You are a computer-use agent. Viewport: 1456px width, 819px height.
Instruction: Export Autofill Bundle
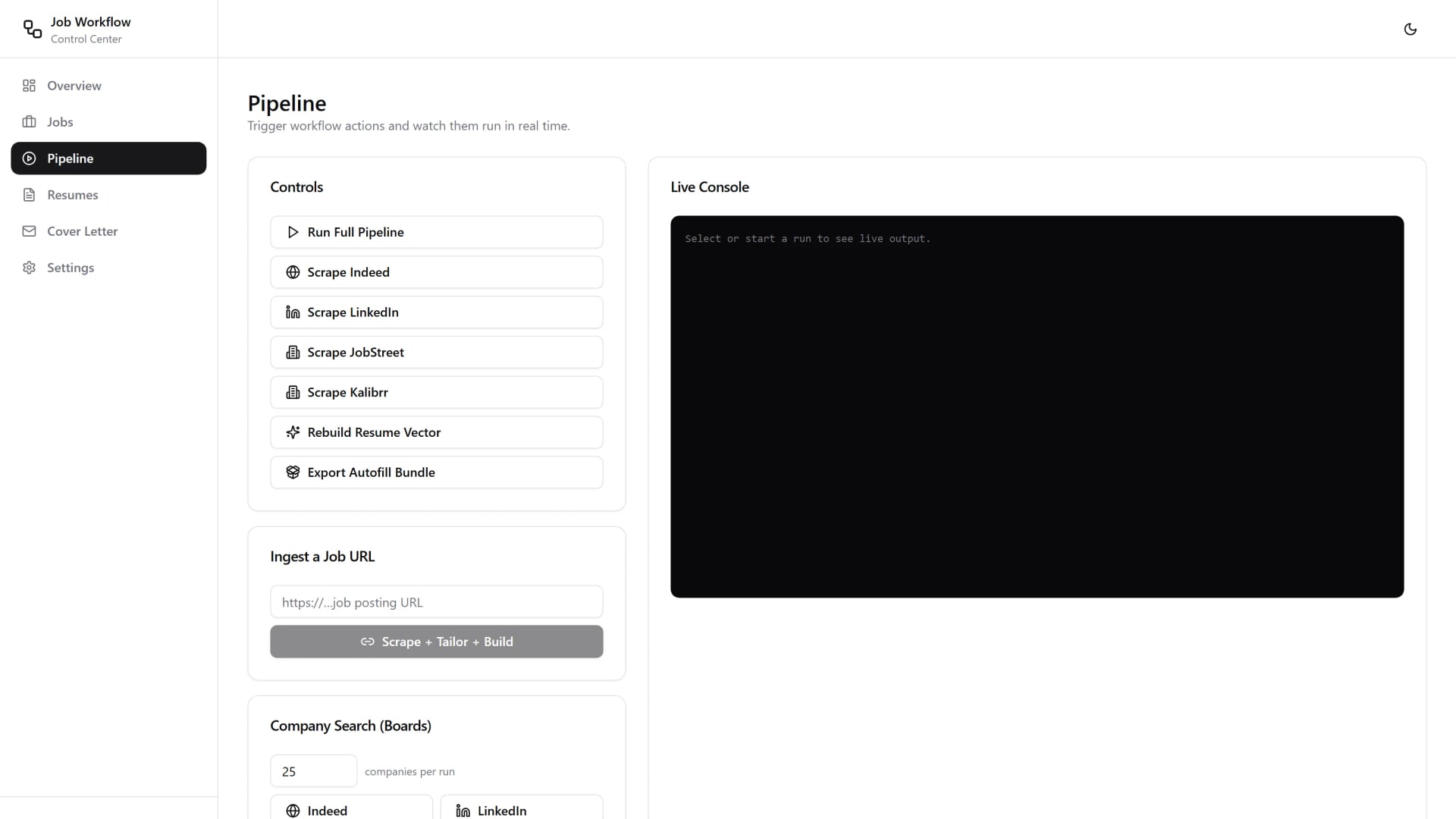tap(437, 472)
